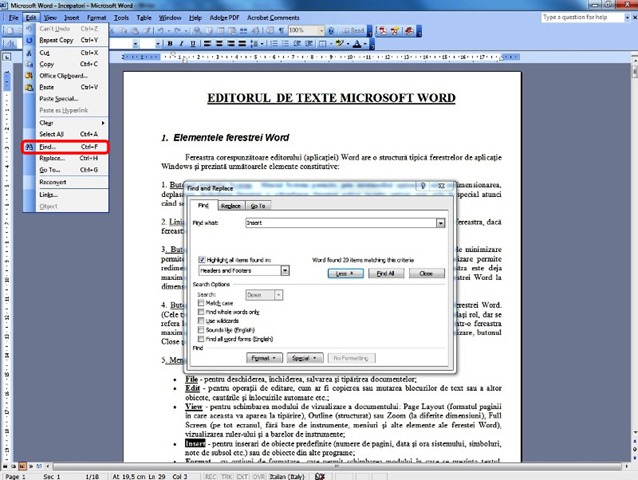Click the Read toolbar button
Image resolution: width=638 pixels, height=480 pixels.
(x=352, y=31)
